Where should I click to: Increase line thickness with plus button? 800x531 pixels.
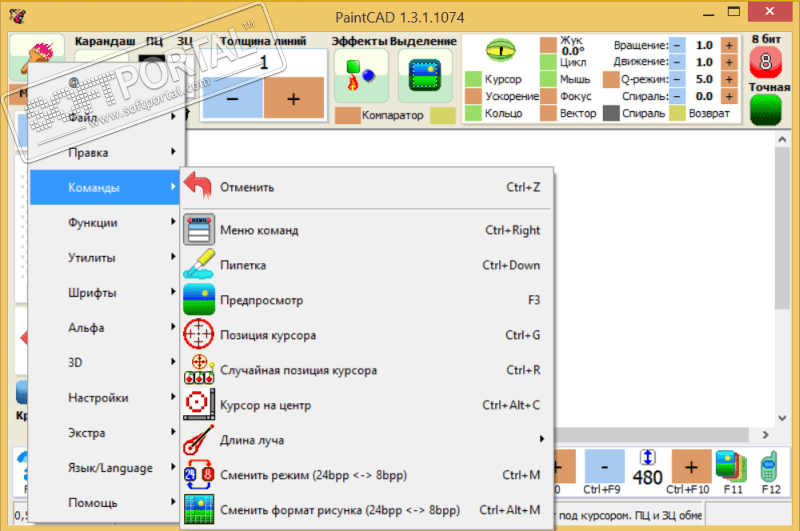point(293,98)
